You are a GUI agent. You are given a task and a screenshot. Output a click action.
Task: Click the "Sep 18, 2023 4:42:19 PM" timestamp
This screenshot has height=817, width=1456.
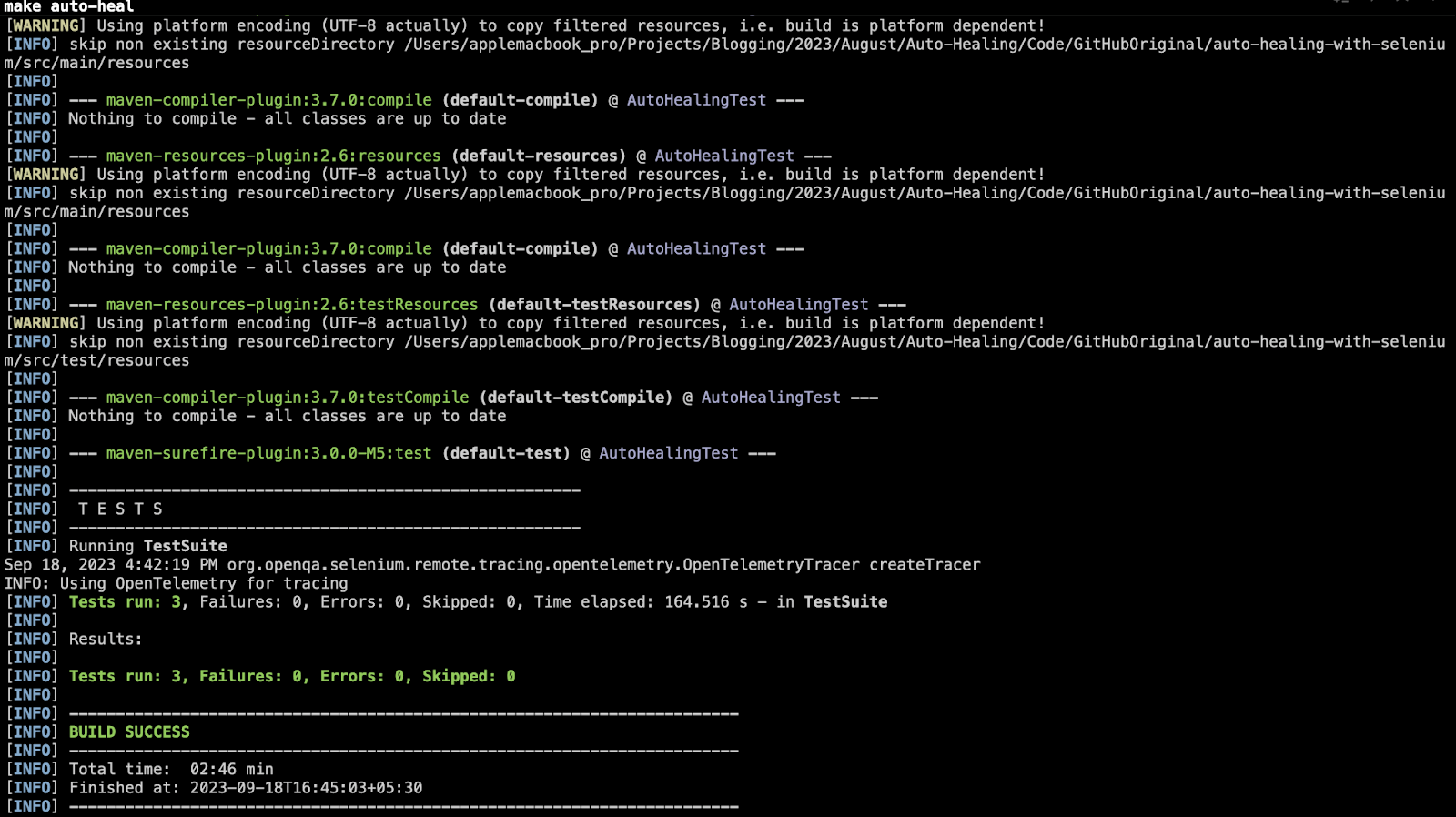coord(111,564)
